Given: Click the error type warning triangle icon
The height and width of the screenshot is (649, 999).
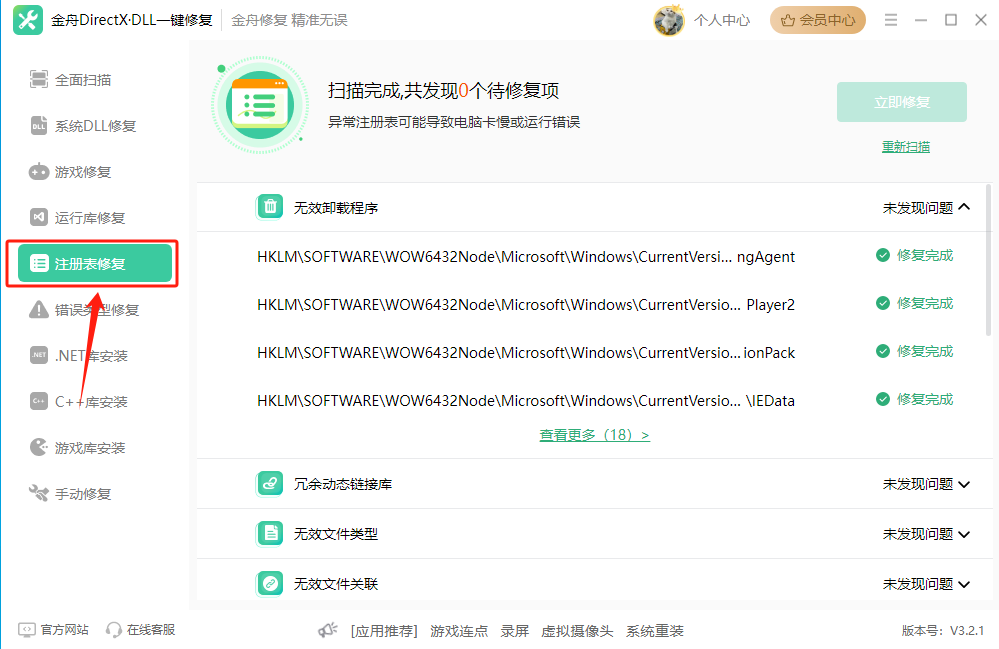Looking at the screenshot, I should click(x=39, y=310).
